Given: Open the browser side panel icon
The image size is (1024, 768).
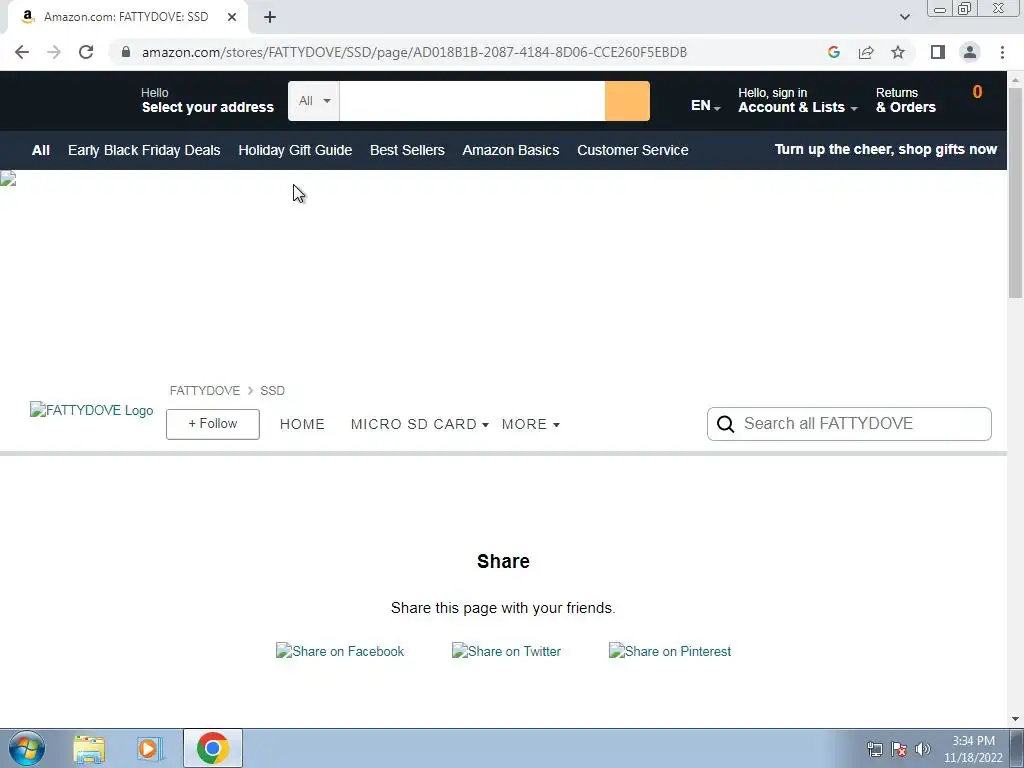Looking at the screenshot, I should (938, 52).
